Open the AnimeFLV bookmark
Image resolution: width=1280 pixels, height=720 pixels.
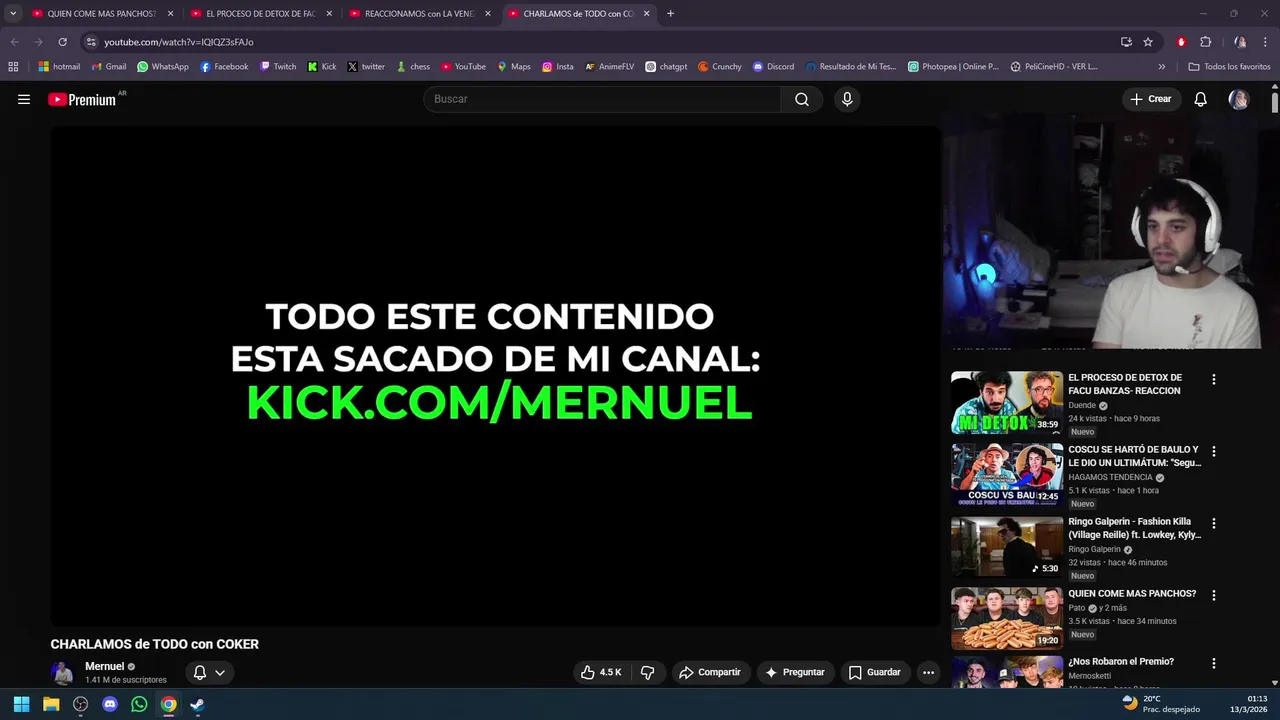(x=610, y=67)
